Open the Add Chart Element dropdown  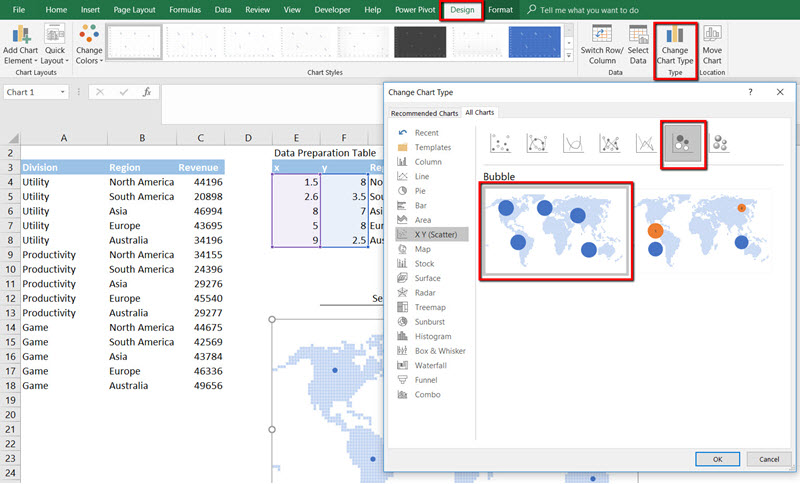coord(20,43)
